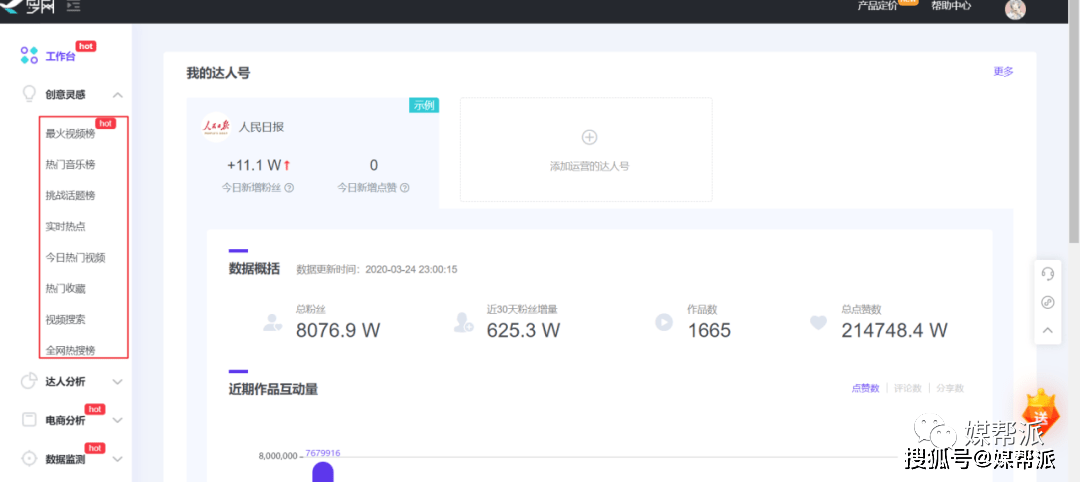Click 添加运营的达人号 card text
This screenshot has width=1080, height=482.
[589, 167]
